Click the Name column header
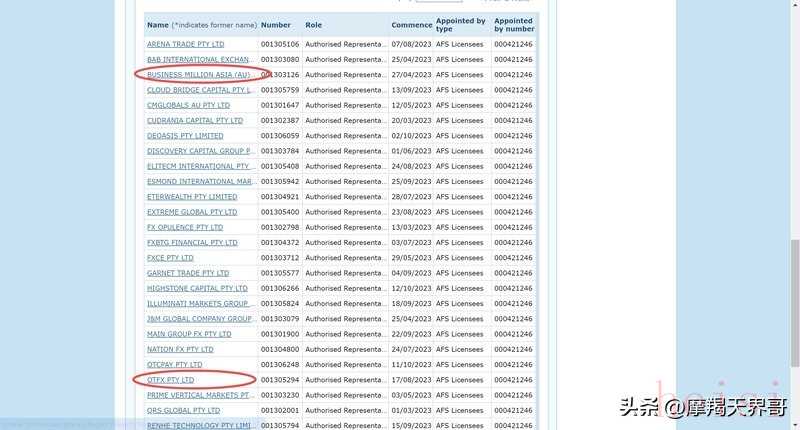The height and width of the screenshot is (430, 800). pyautogui.click(x=158, y=24)
